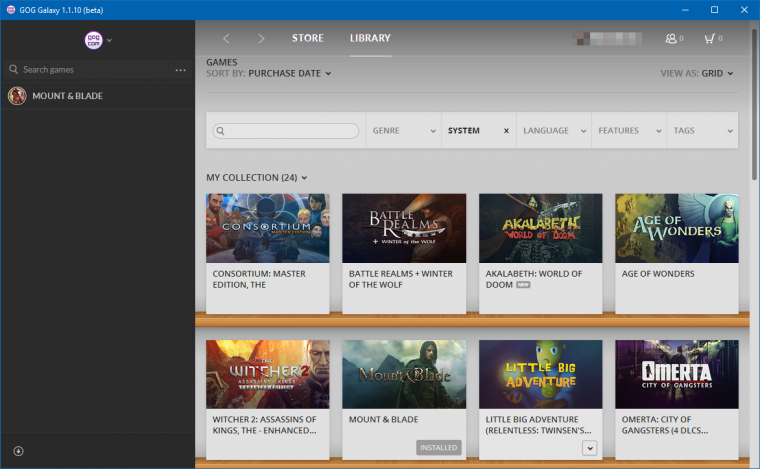Expand the chevron beside the GOG logo
Screen dimensions: 760x469
[110, 41]
